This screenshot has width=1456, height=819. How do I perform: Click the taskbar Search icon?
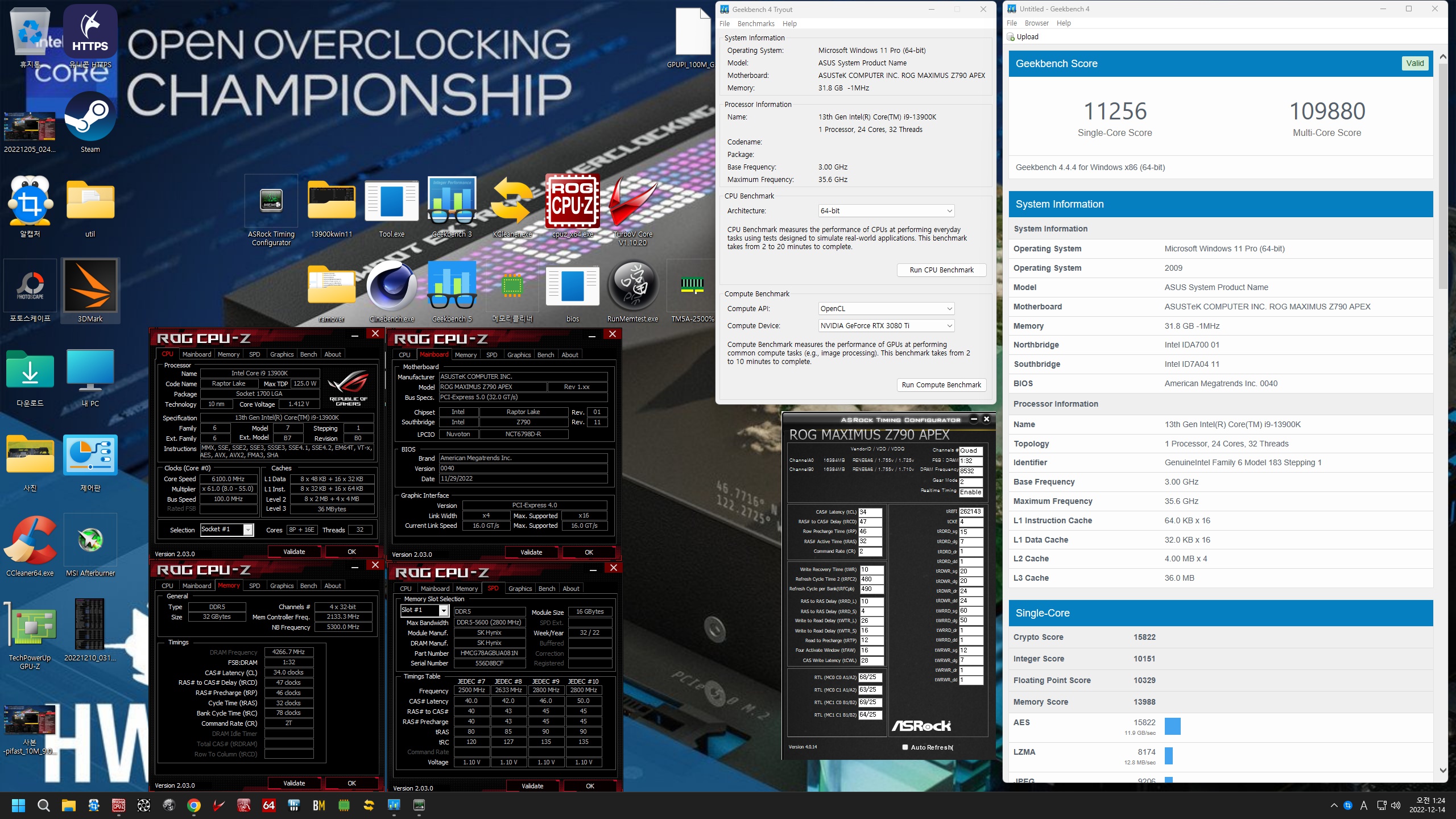tap(44, 805)
